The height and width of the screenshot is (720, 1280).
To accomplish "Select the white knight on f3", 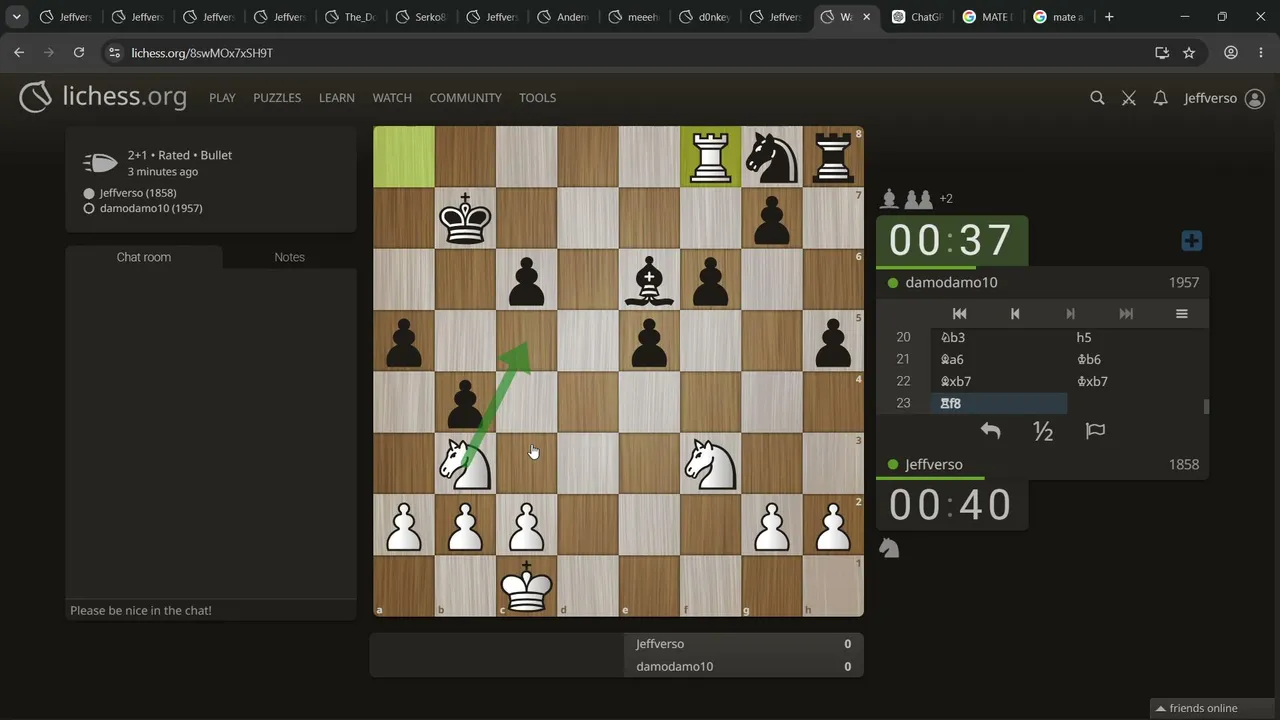I will click(711, 463).
